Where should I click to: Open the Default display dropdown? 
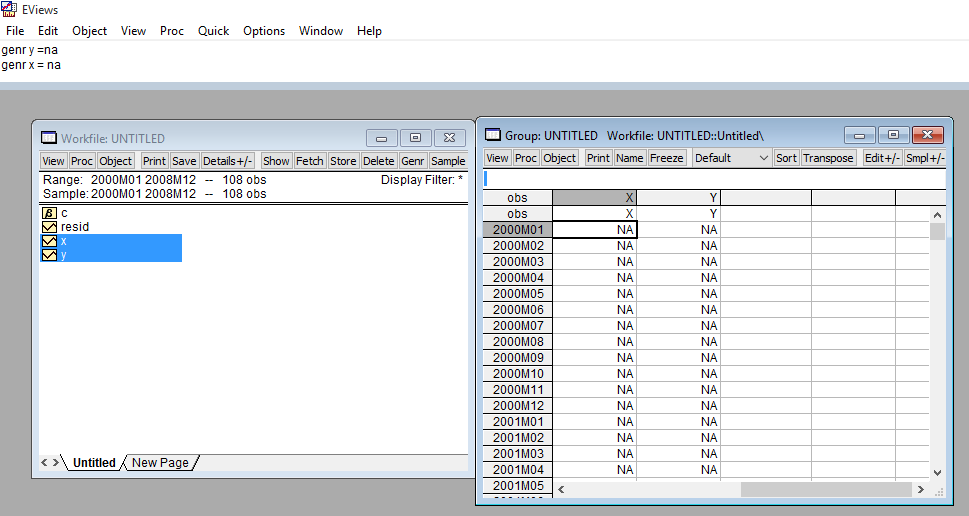click(x=730, y=158)
